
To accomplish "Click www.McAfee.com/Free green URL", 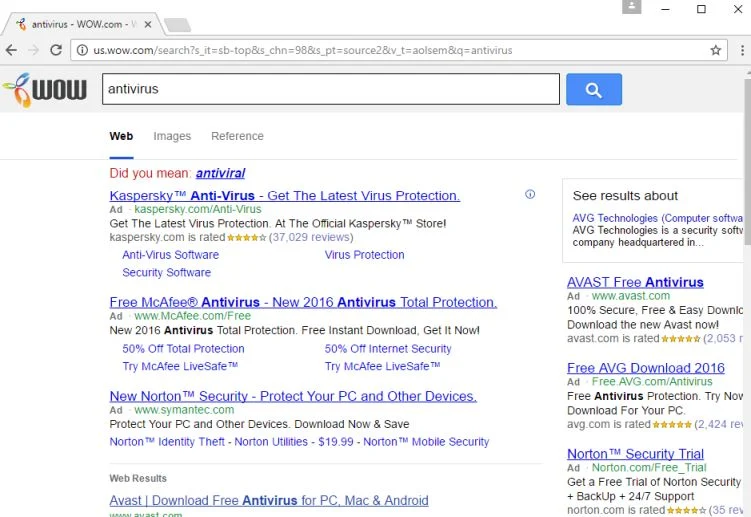I will pyautogui.click(x=193, y=316).
